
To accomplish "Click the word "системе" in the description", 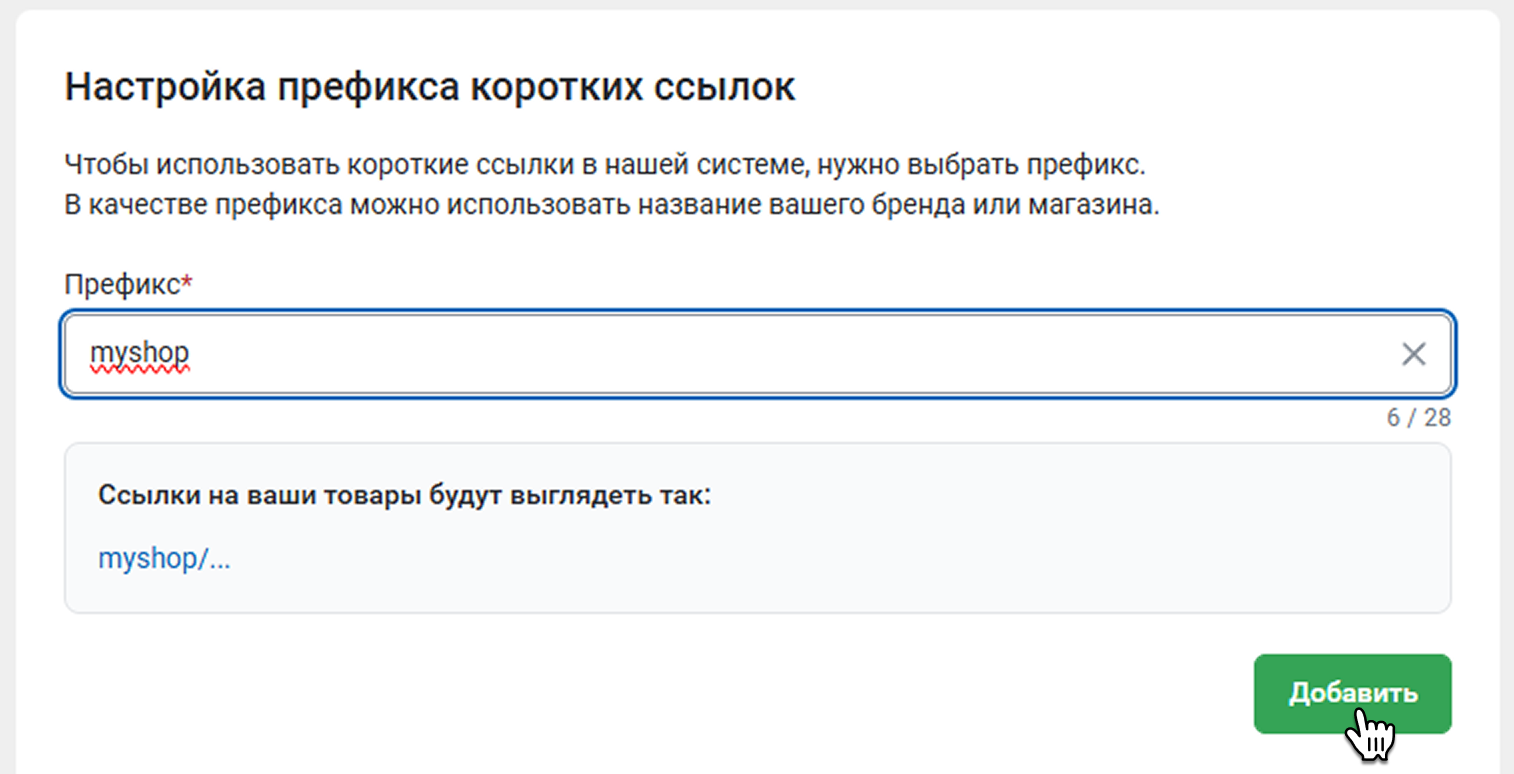I will point(736,164).
